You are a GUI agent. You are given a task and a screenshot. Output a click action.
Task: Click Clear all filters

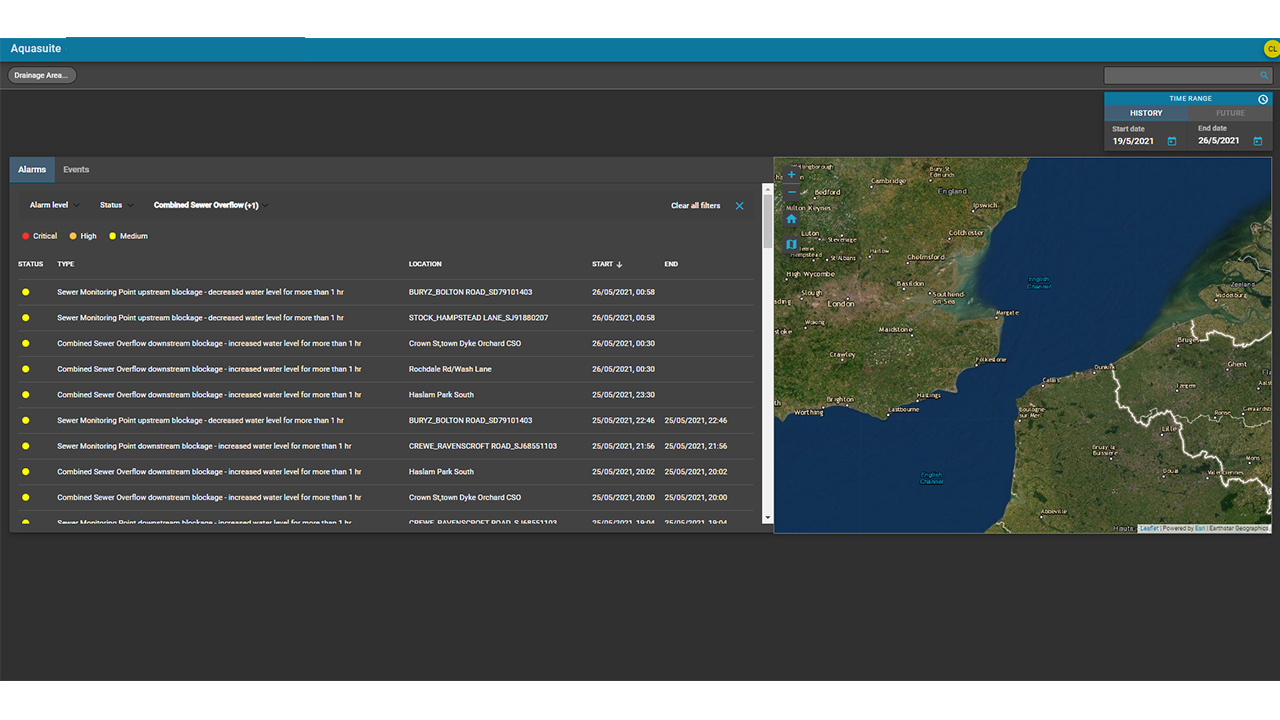(x=695, y=206)
